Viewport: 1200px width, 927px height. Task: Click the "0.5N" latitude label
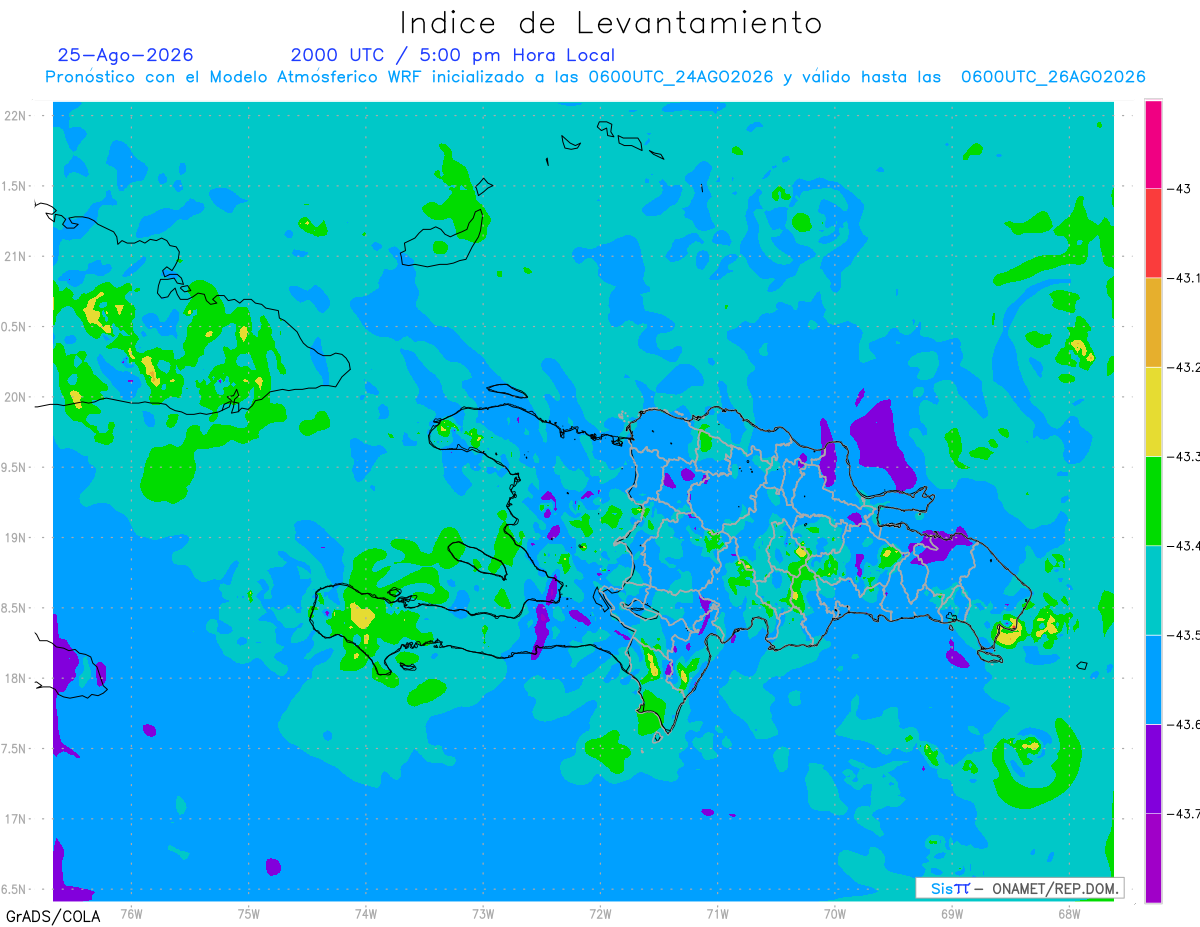[13, 327]
